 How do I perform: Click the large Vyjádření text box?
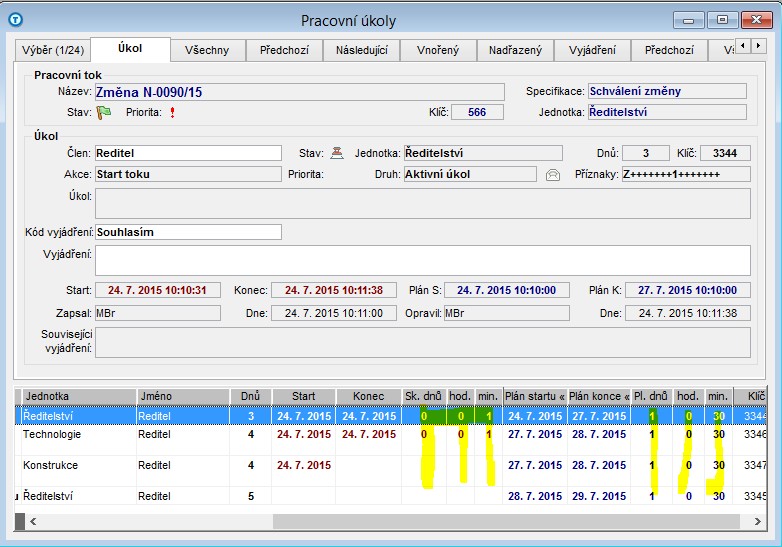[x=423, y=260]
